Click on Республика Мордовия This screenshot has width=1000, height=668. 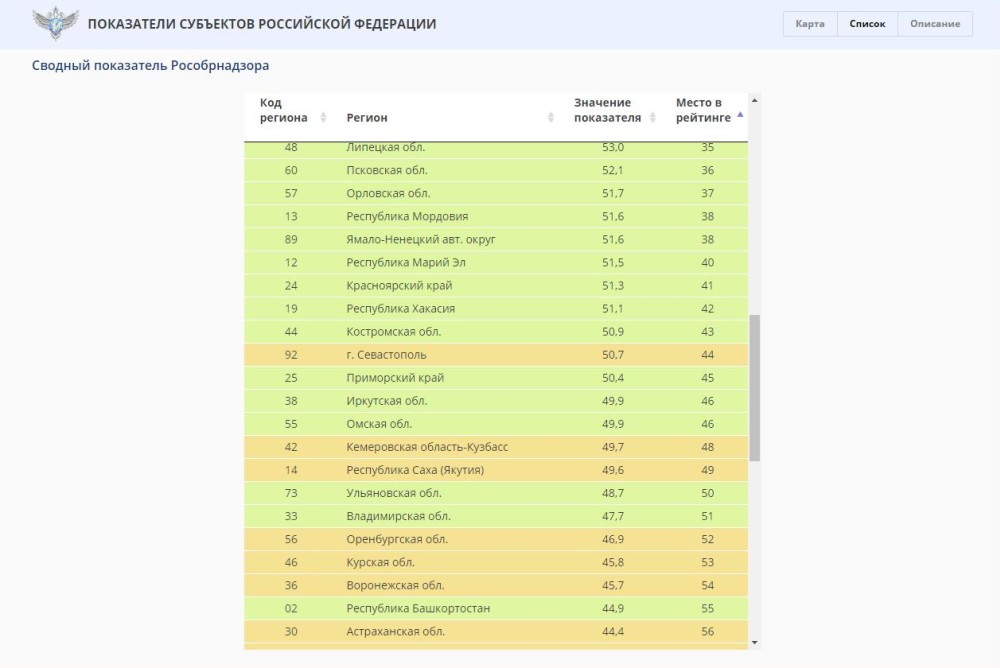407,216
